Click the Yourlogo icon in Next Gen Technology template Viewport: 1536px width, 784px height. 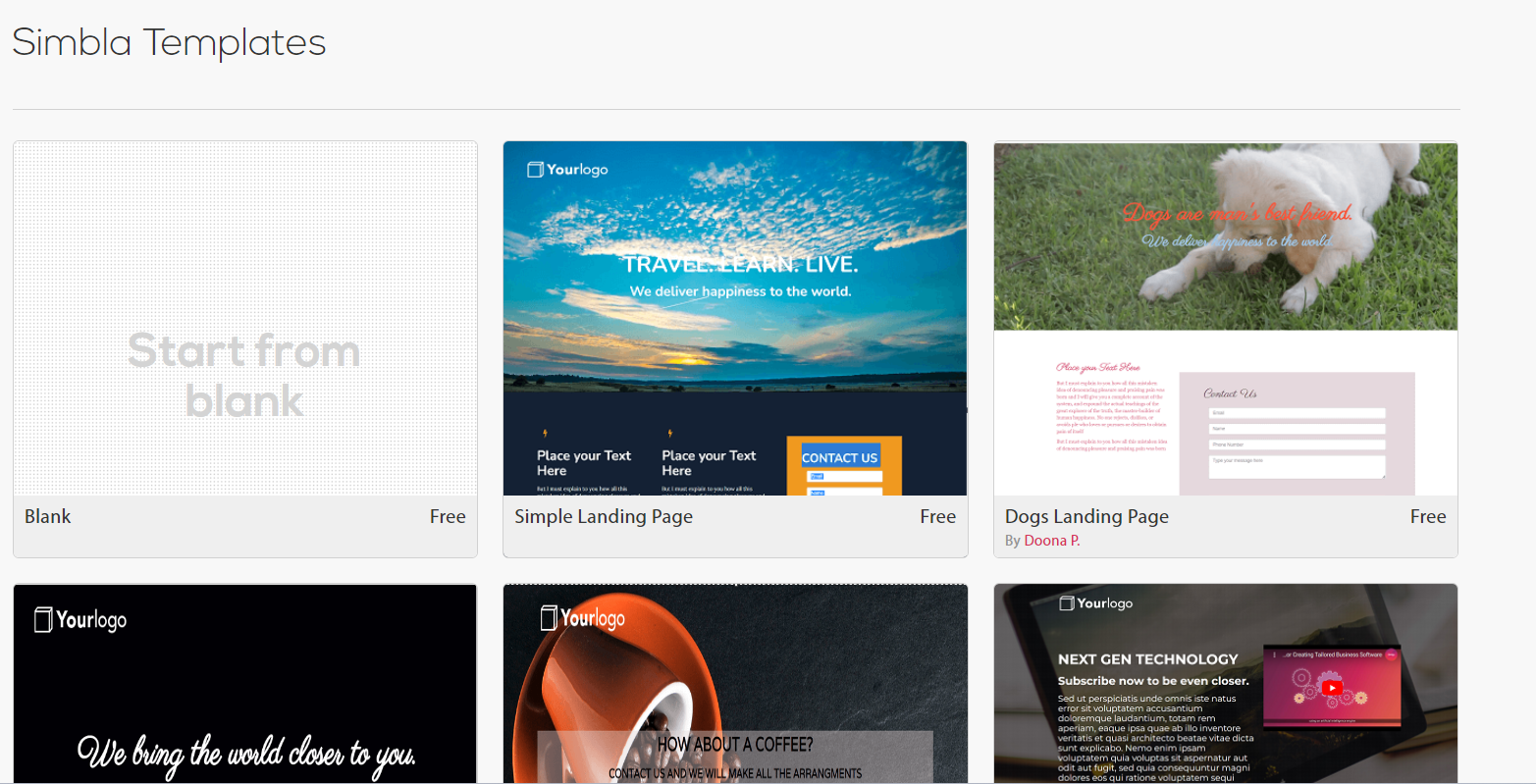pyautogui.click(x=1066, y=603)
